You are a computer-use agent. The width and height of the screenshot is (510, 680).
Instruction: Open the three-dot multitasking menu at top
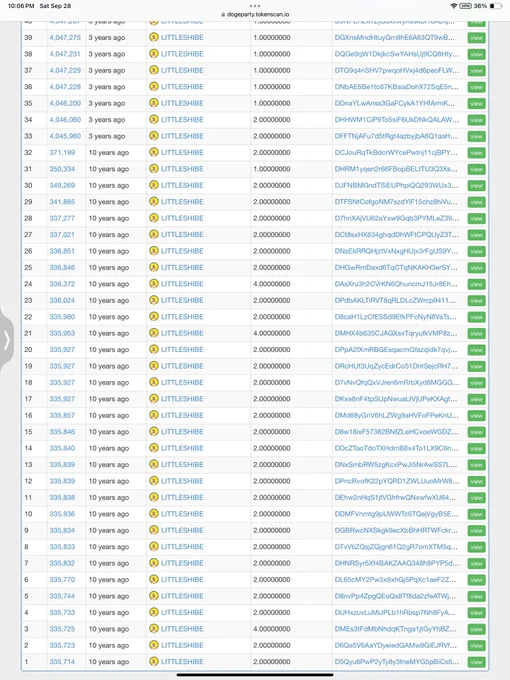[x=255, y=6]
